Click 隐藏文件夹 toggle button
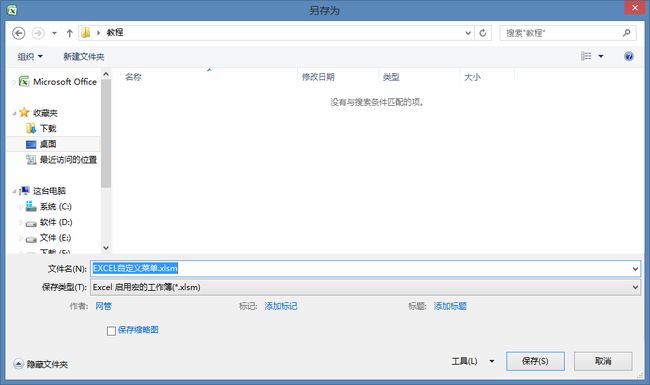 [41, 364]
